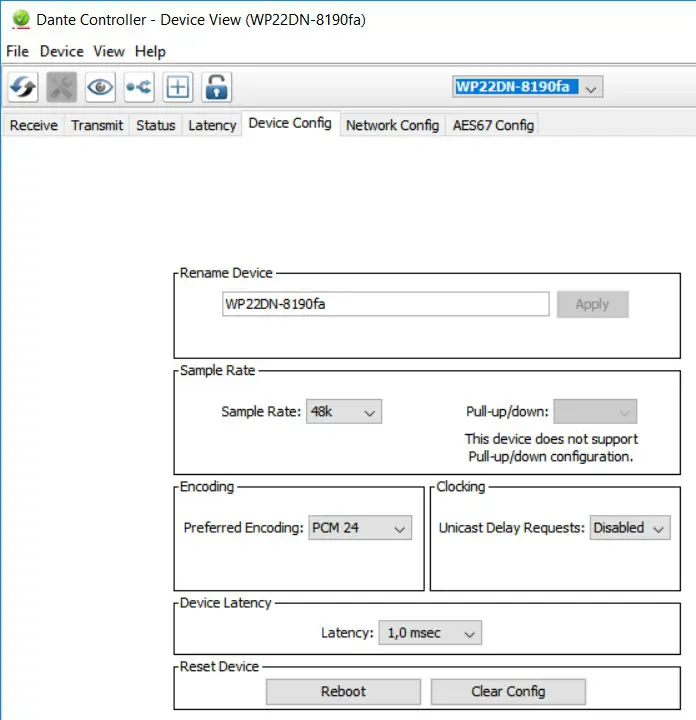Open the Pull-up/down dropdown
The width and height of the screenshot is (696, 720).
click(x=595, y=411)
